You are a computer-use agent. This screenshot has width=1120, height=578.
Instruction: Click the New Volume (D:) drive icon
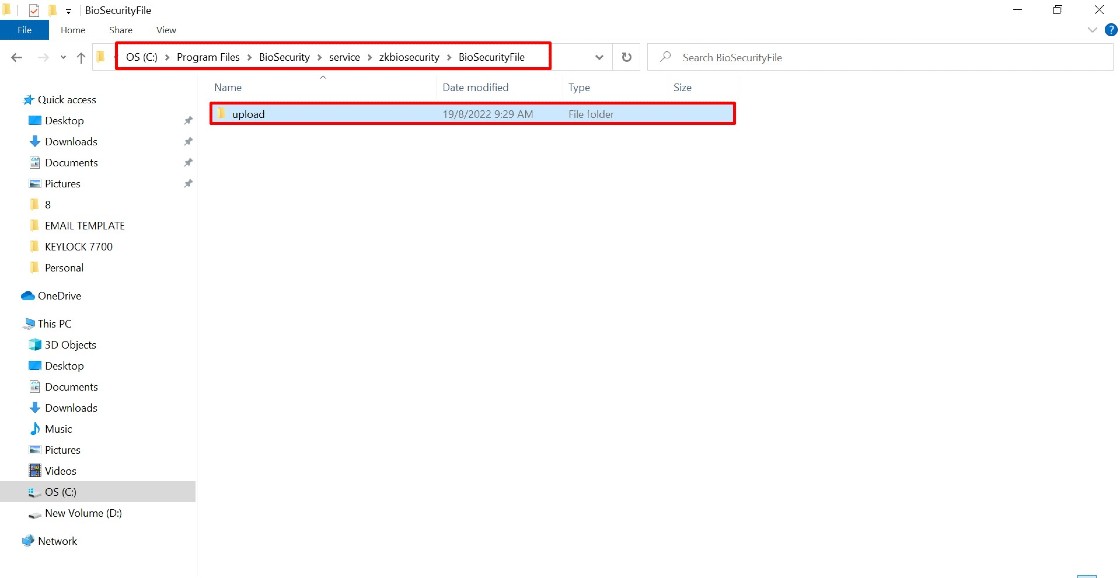(x=34, y=514)
